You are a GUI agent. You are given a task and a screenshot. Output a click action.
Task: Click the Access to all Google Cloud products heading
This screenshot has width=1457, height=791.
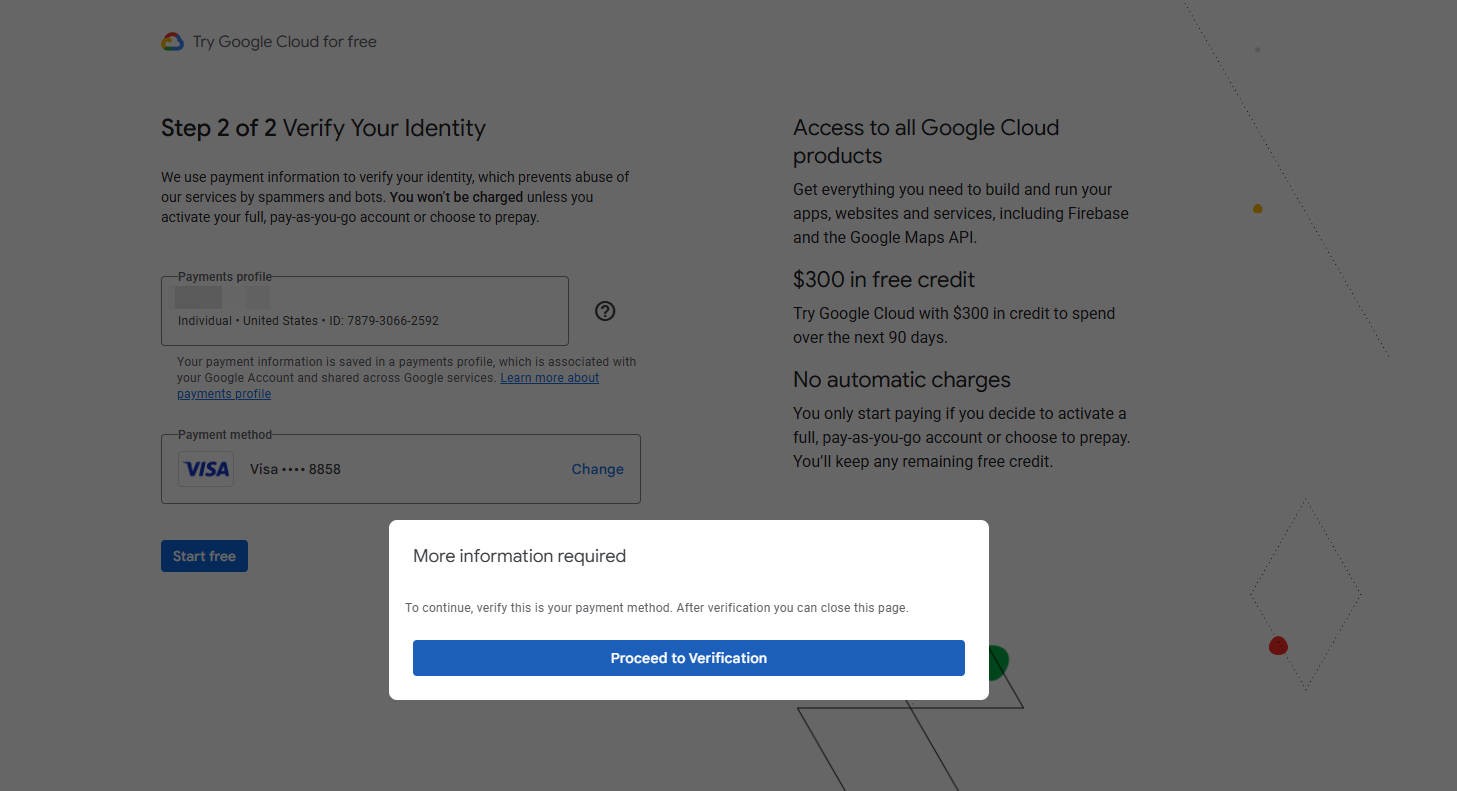(x=925, y=141)
